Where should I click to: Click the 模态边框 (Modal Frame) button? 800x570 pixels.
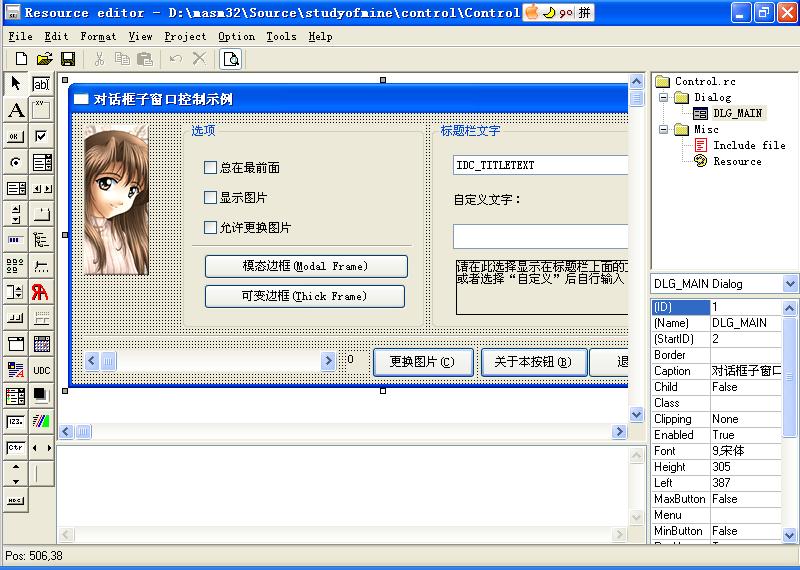[306, 266]
